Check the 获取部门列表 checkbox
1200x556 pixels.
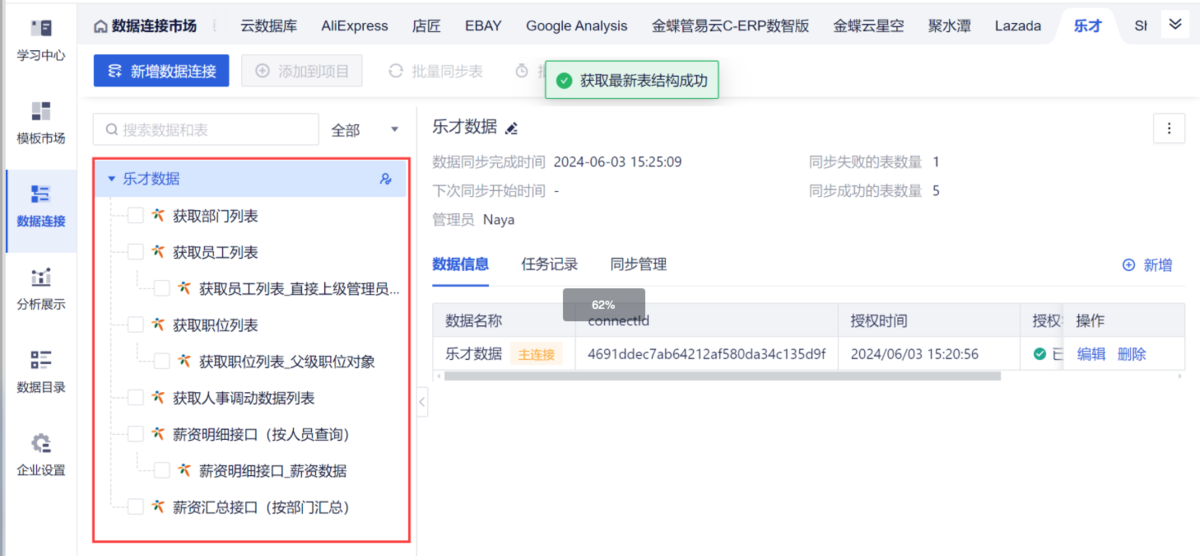(135, 215)
